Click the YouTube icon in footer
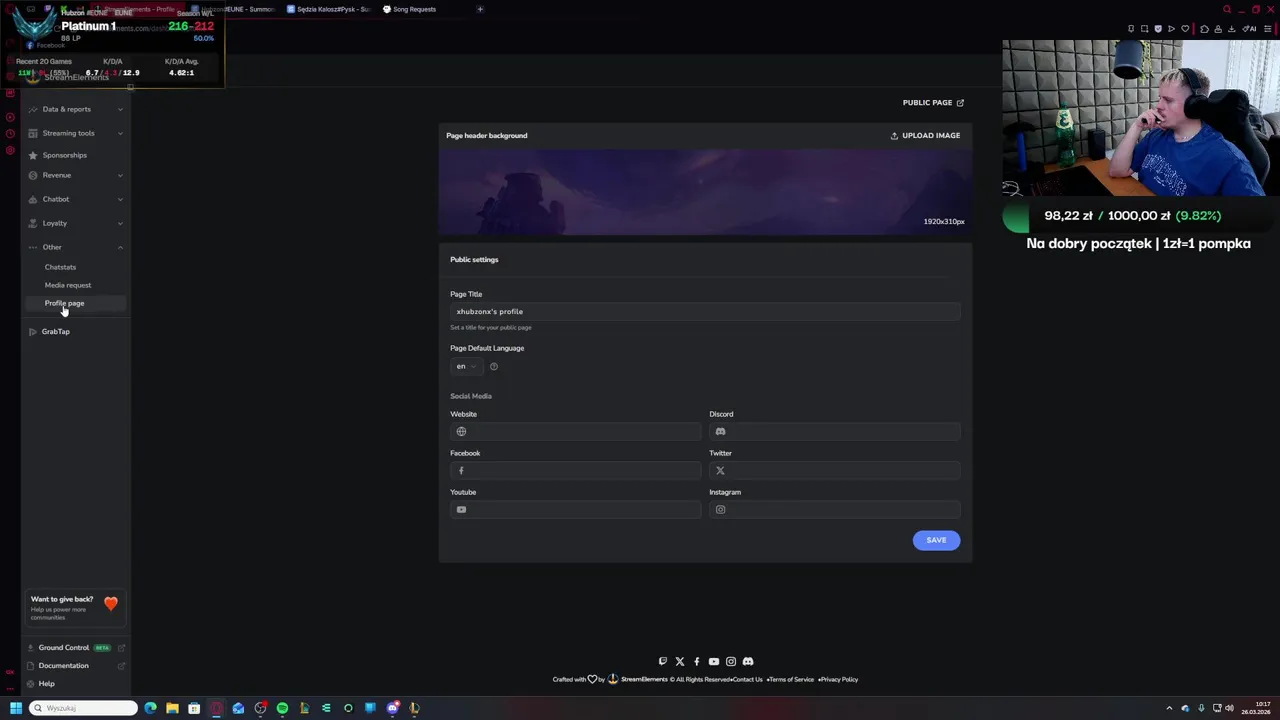This screenshot has height=720, width=1280. 714,661
